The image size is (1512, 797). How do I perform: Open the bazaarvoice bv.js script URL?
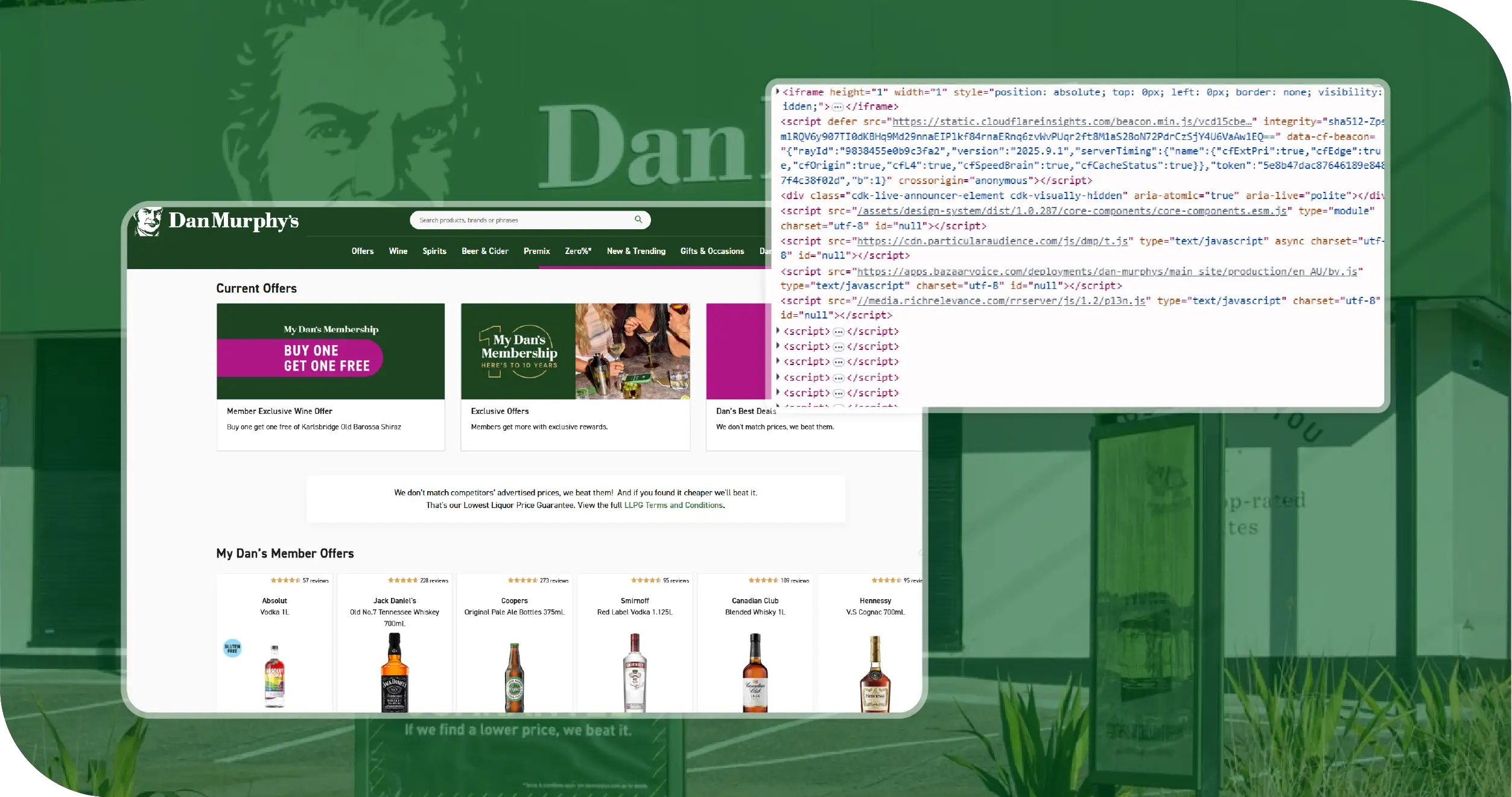pos(1107,271)
